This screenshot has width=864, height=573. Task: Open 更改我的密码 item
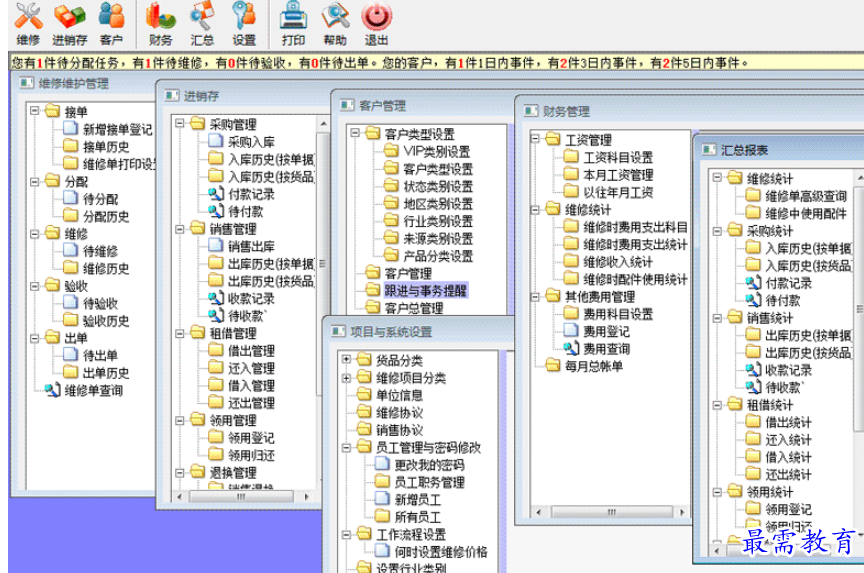pyautogui.click(x=419, y=464)
